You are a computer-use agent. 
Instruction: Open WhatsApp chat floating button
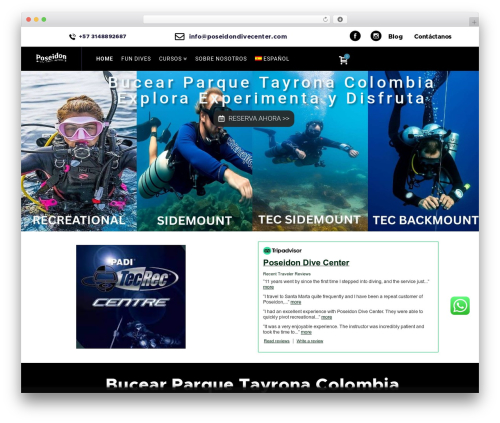(460, 306)
